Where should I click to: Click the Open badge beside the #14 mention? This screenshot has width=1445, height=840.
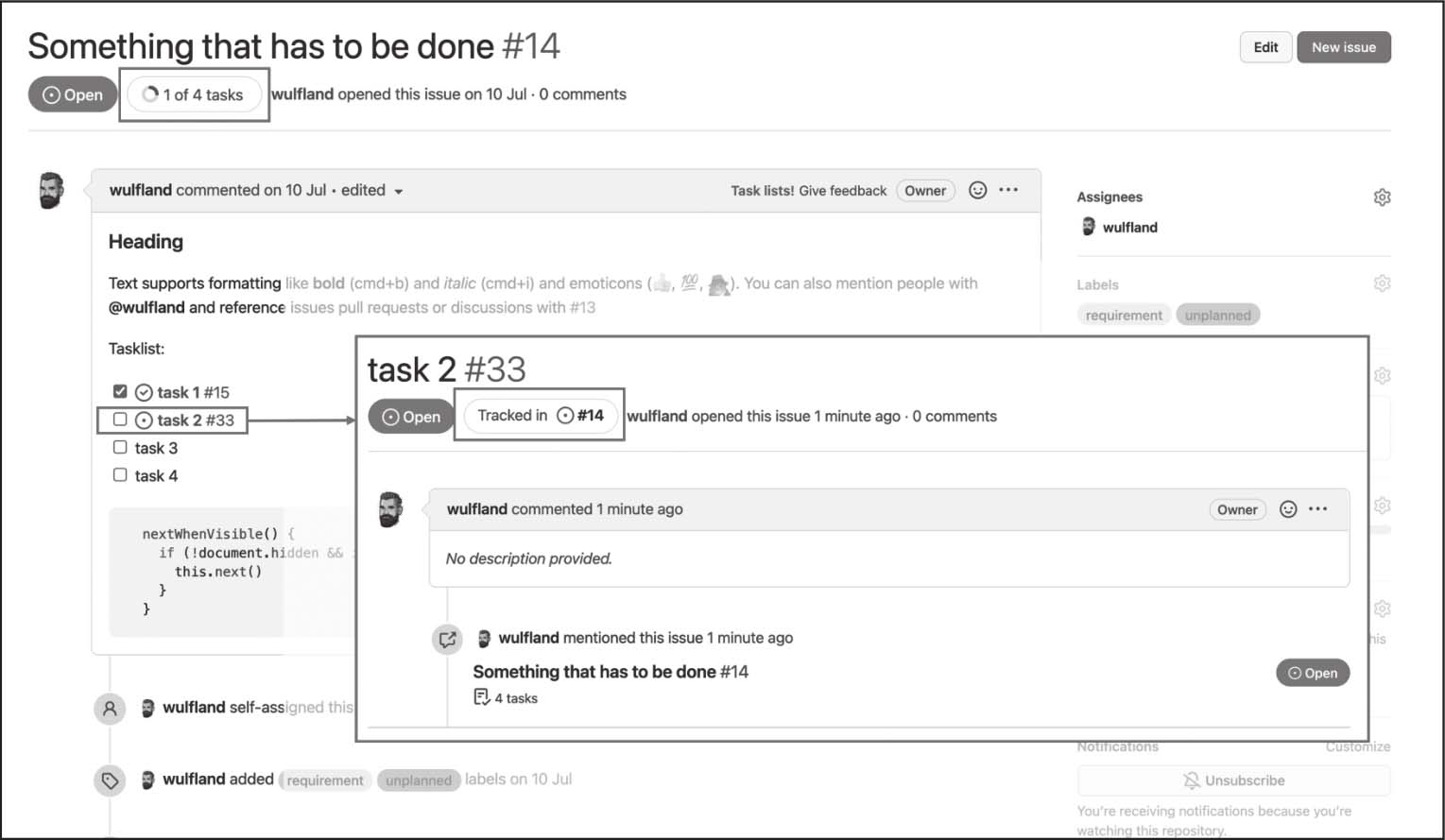1313,673
